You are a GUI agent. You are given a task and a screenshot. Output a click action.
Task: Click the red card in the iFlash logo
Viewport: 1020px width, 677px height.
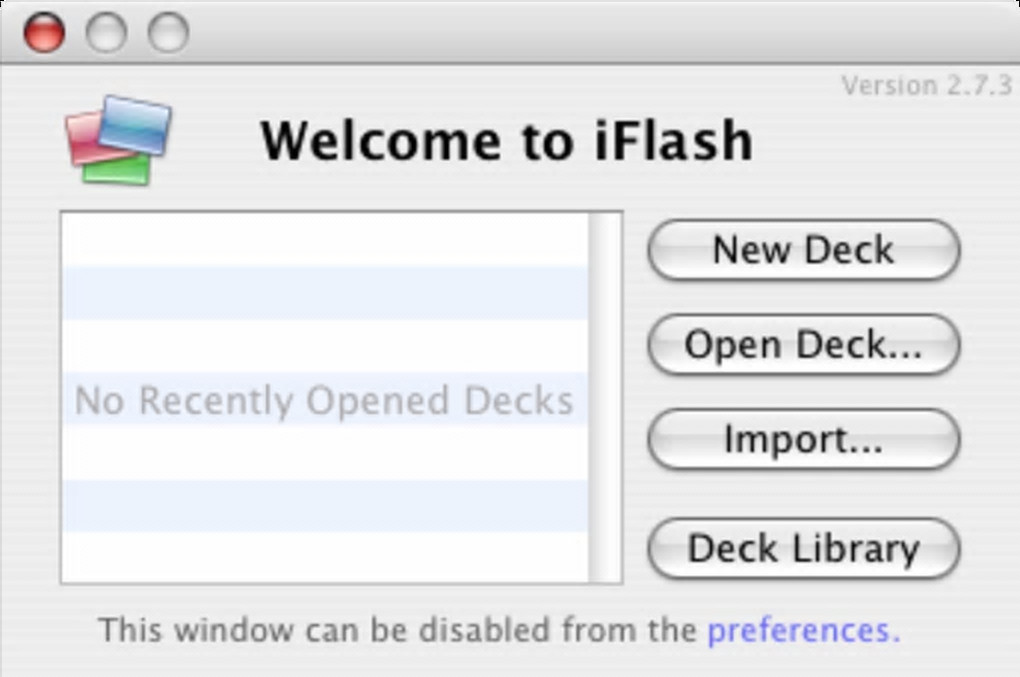pos(84,138)
